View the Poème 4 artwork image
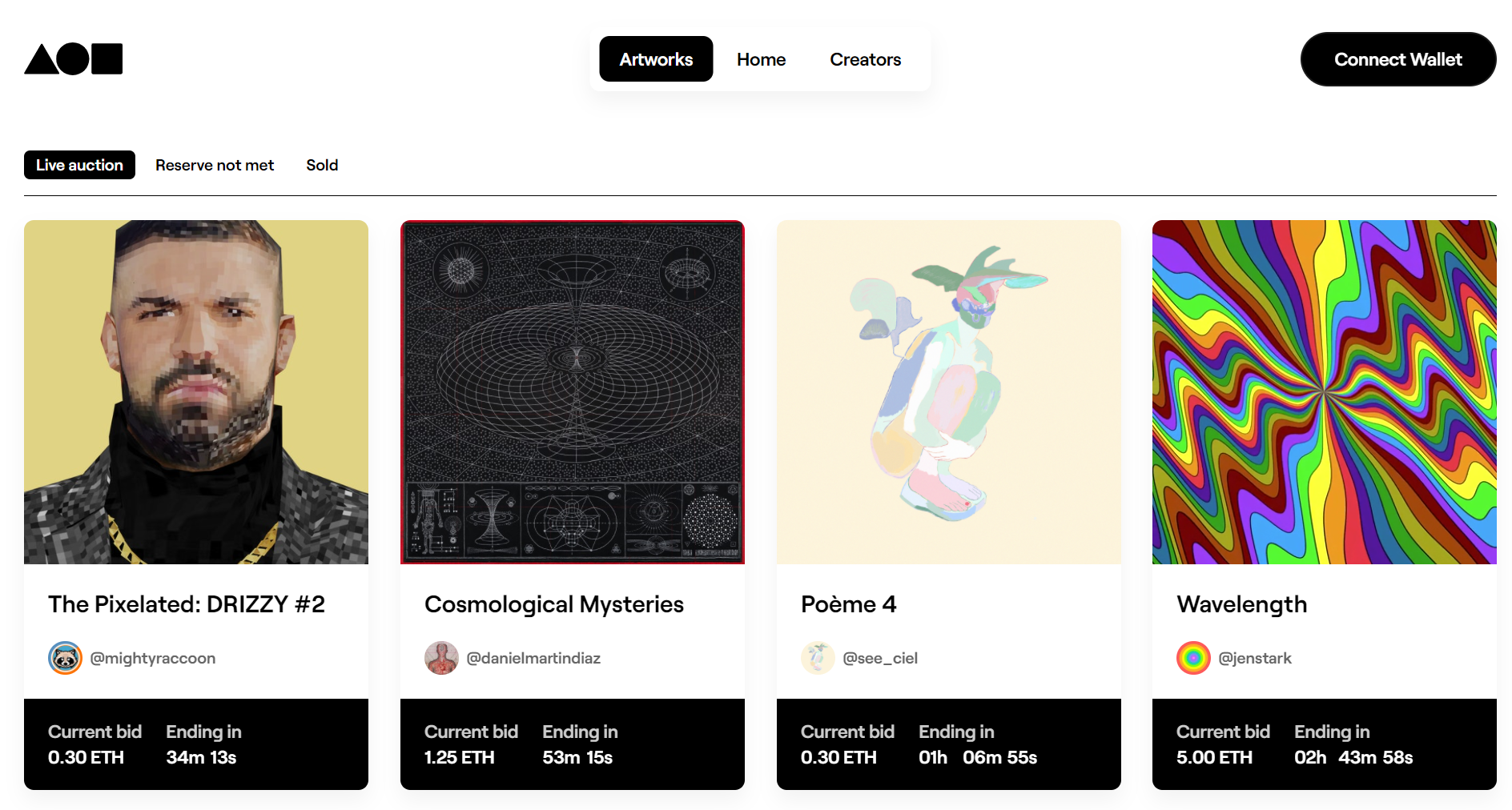The height and width of the screenshot is (810, 1512). click(948, 392)
